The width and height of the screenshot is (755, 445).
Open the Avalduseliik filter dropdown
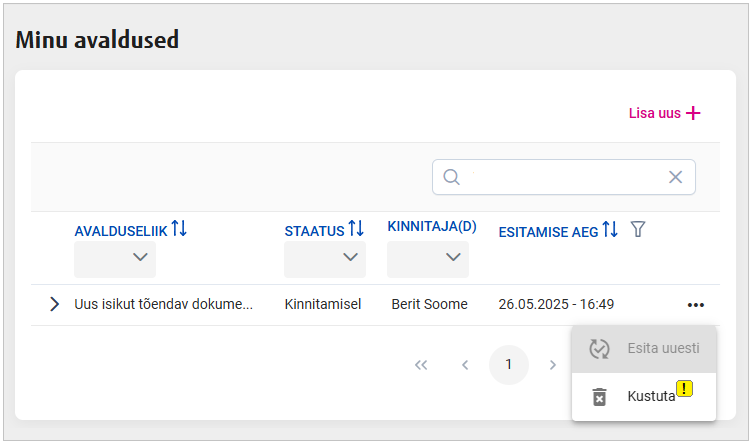tap(115, 258)
